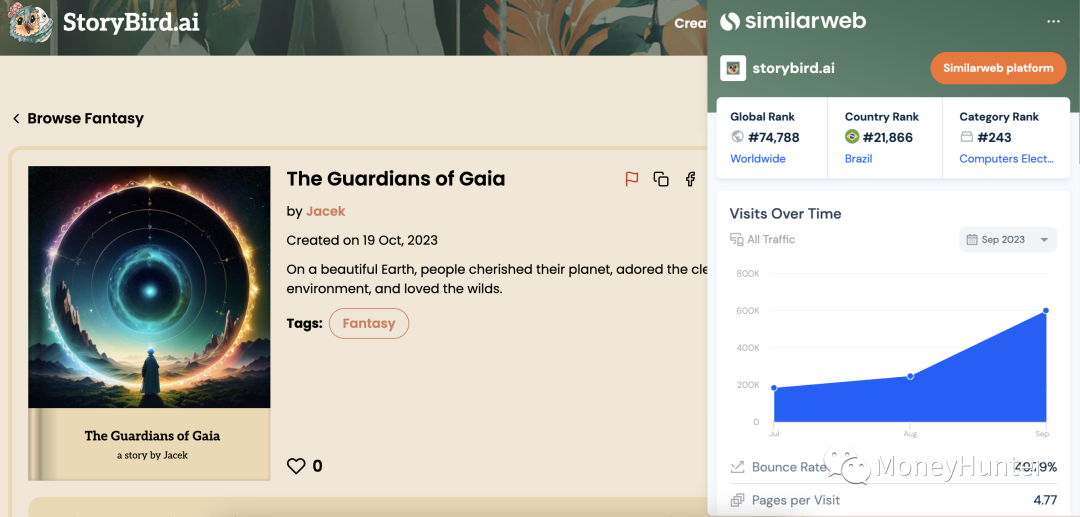Click the Sep data point on chart

pyautogui.click(x=1046, y=311)
